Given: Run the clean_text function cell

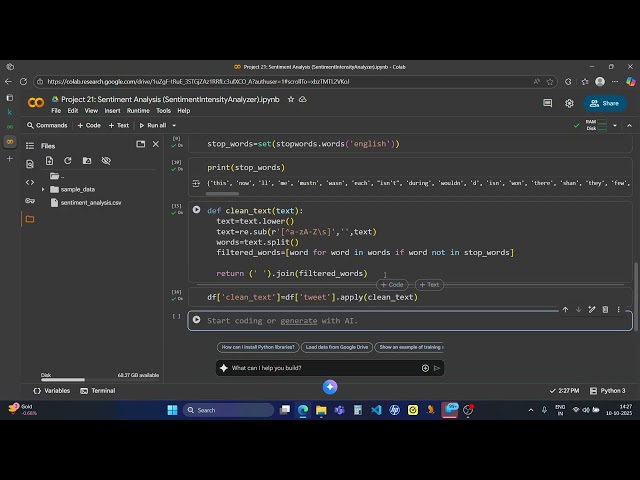Looking at the screenshot, I should [x=196, y=210].
